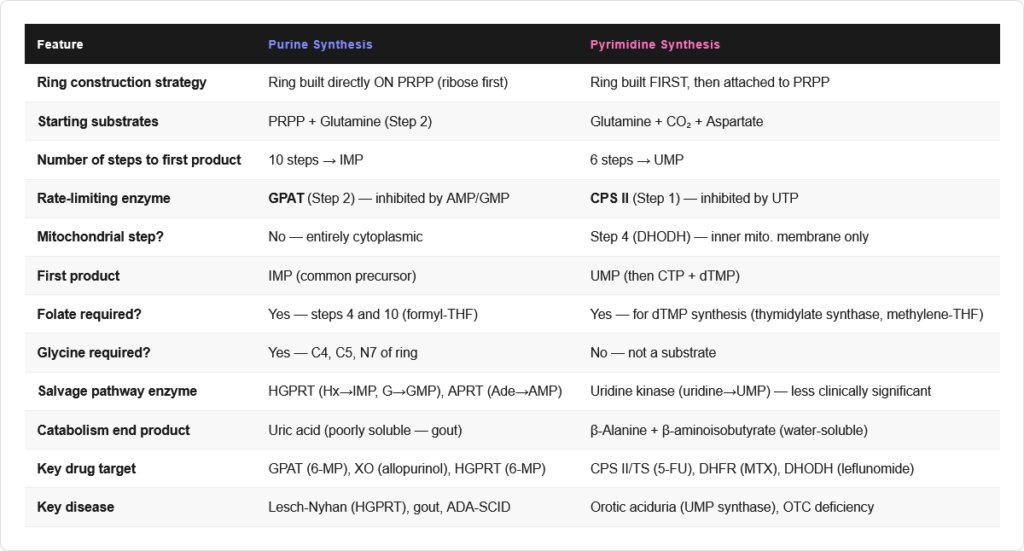Select the bold CPS II text
The height and width of the screenshot is (551, 1024).
tap(609, 199)
